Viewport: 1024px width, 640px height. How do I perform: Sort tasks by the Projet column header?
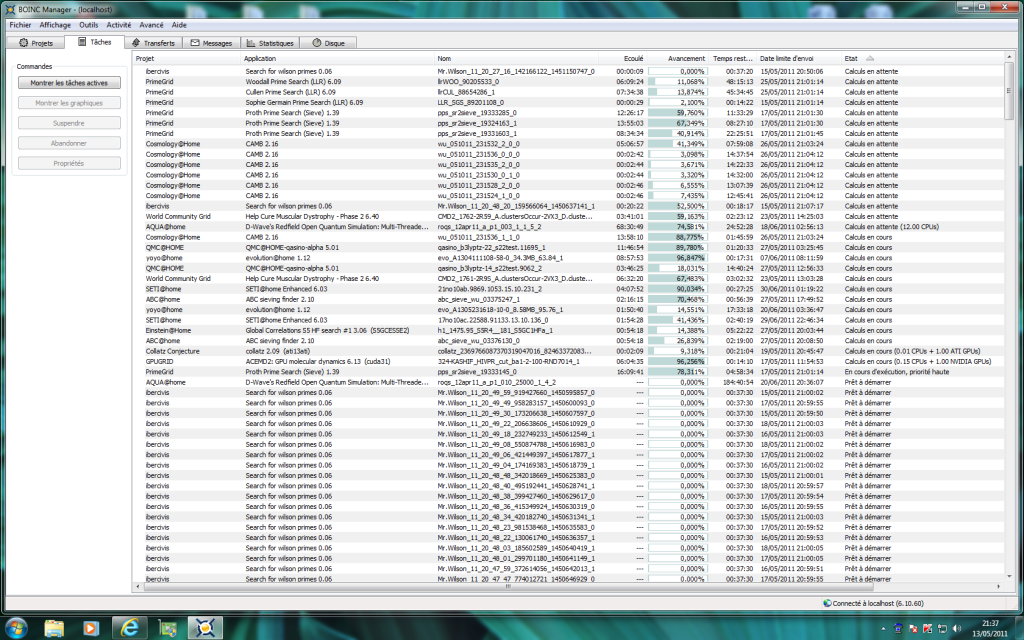click(187, 59)
